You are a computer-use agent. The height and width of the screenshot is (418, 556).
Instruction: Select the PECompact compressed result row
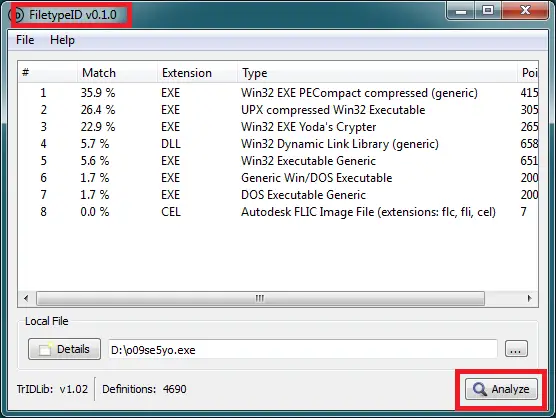pos(278,93)
